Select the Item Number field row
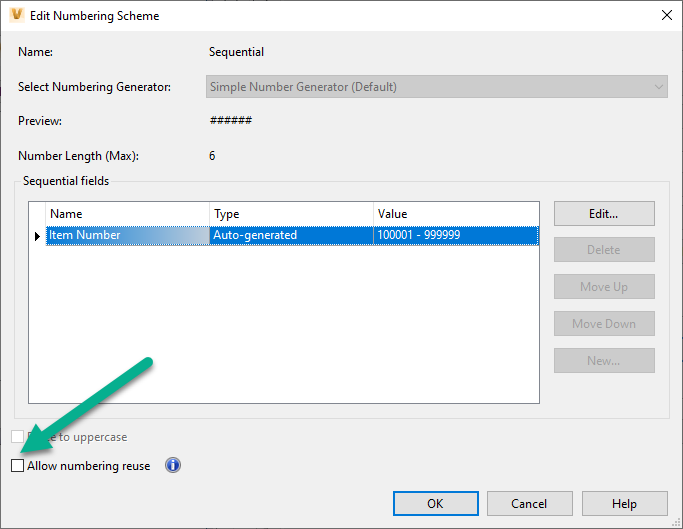The width and height of the screenshot is (683, 529). 127,235
